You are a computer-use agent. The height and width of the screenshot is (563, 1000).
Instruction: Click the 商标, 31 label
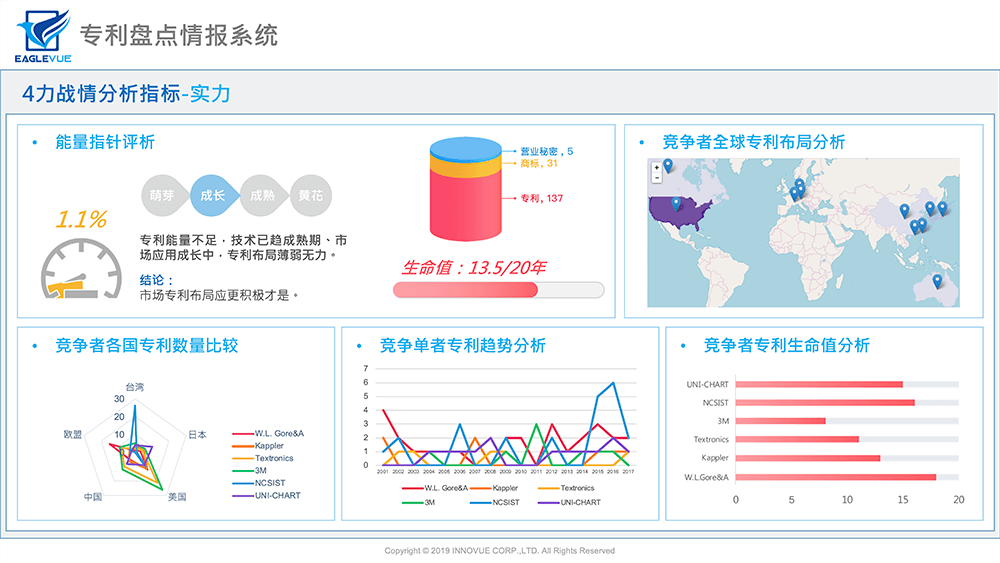coord(539,163)
